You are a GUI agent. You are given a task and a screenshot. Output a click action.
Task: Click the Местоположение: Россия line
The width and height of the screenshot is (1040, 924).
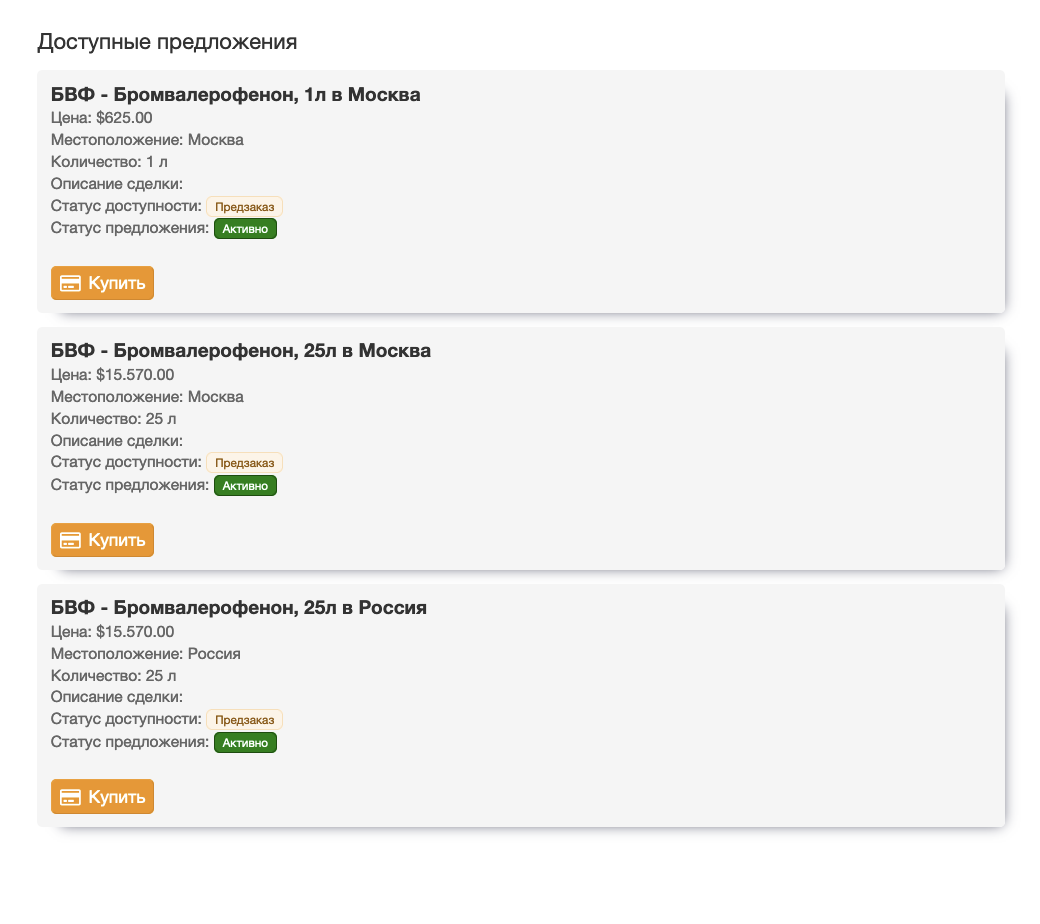coord(145,654)
